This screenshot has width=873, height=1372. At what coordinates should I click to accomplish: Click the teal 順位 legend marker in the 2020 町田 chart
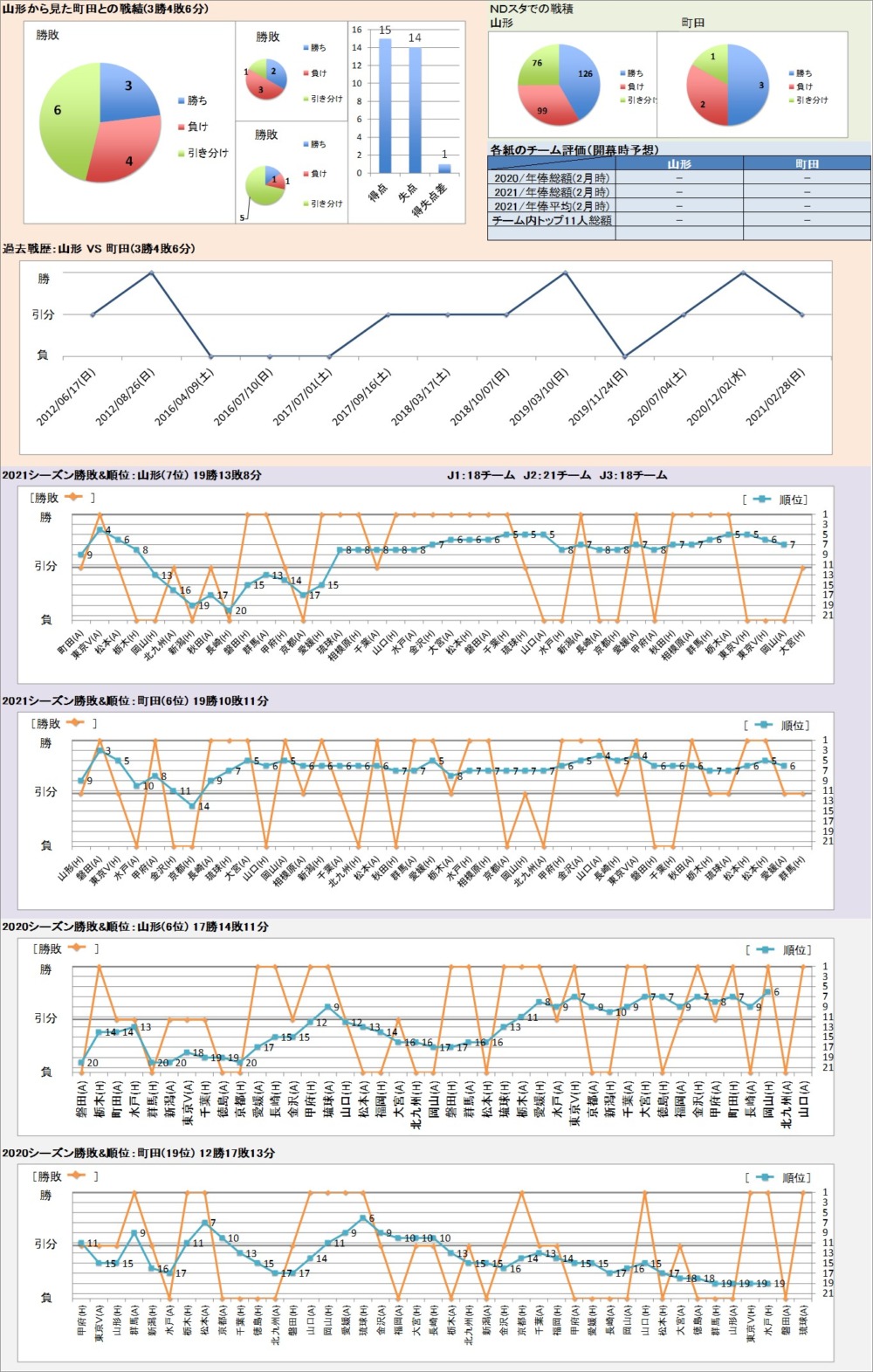point(765,1177)
